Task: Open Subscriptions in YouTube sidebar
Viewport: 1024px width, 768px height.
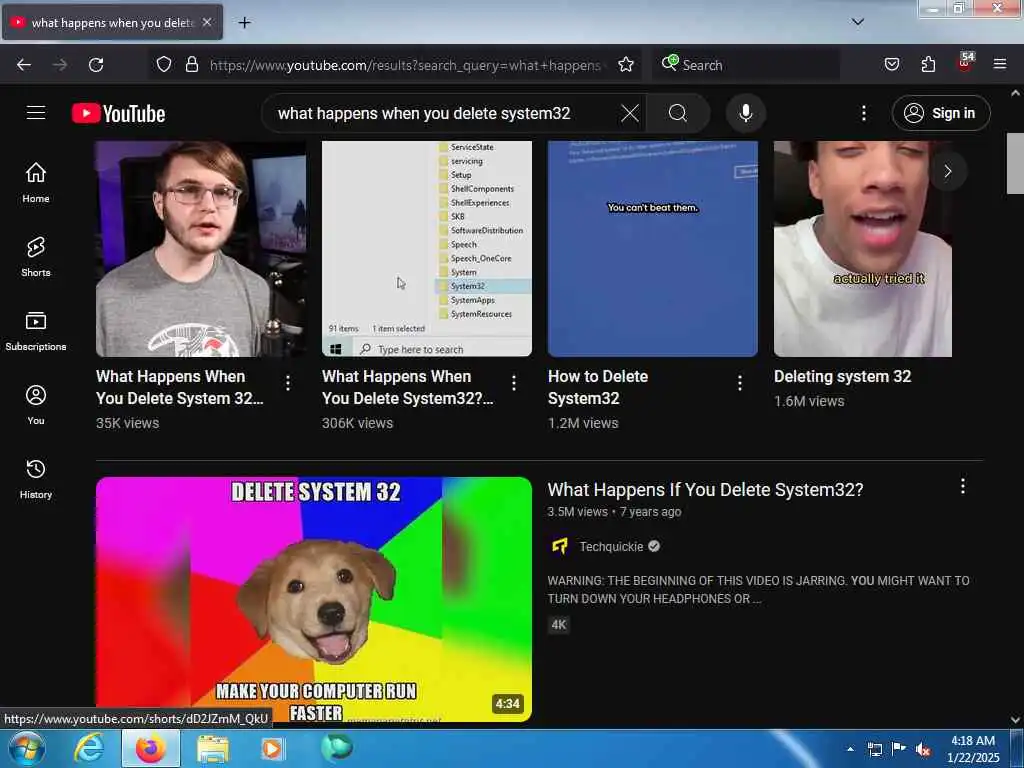Action: pyautogui.click(x=36, y=331)
